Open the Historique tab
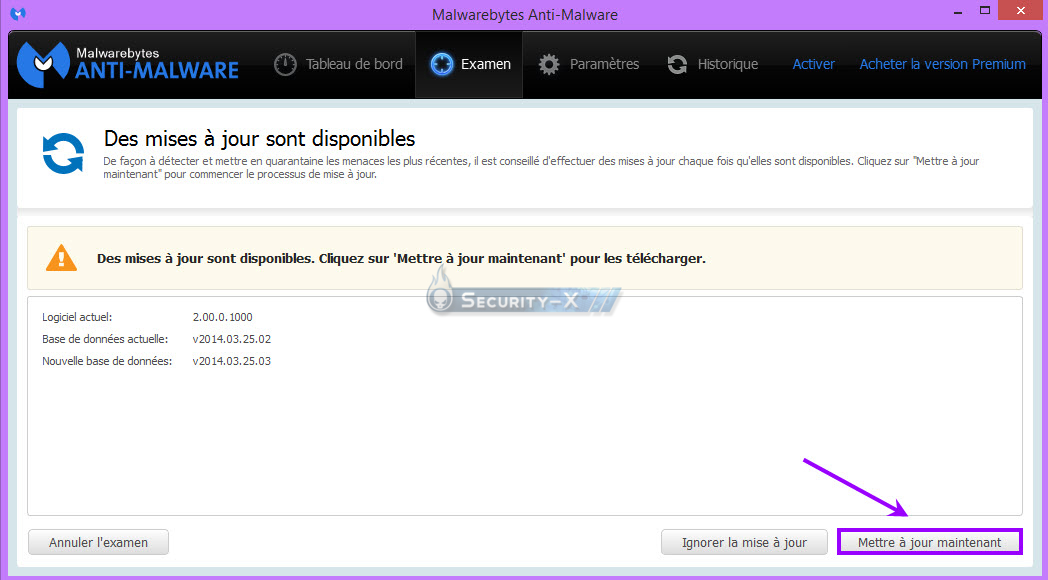The height and width of the screenshot is (580, 1048). pos(712,64)
